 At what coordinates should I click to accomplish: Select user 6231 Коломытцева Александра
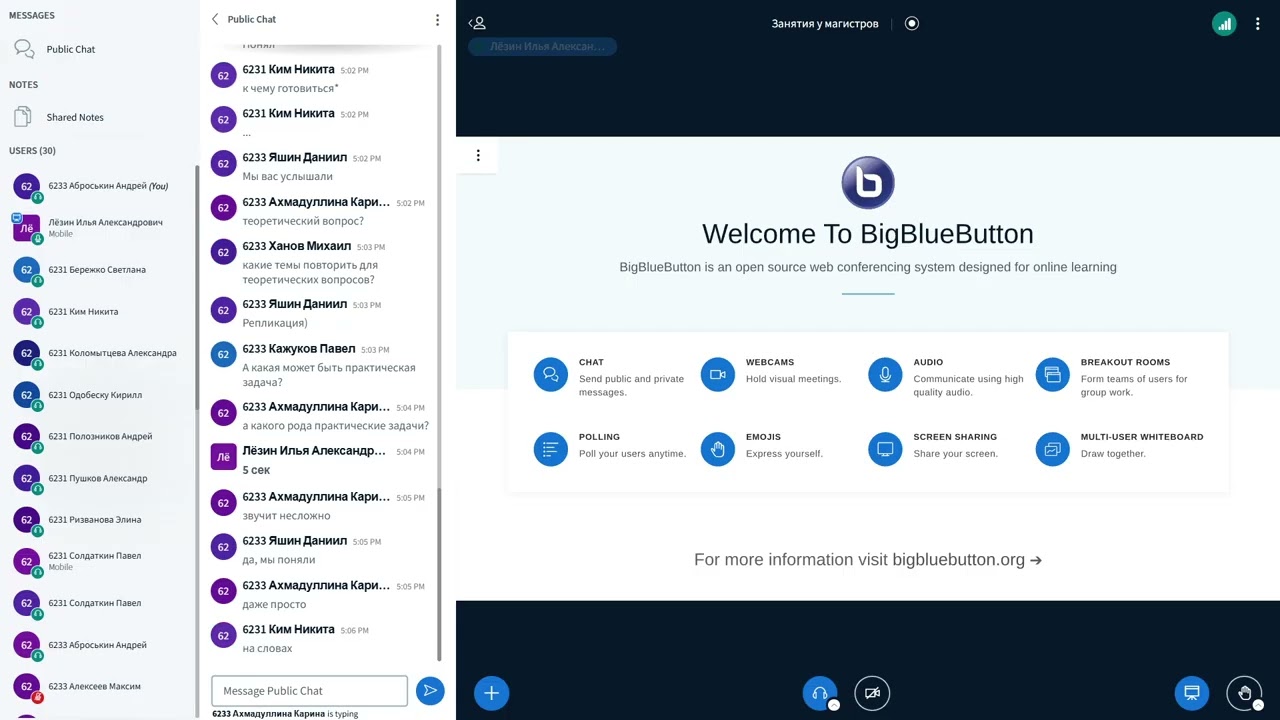point(98,353)
